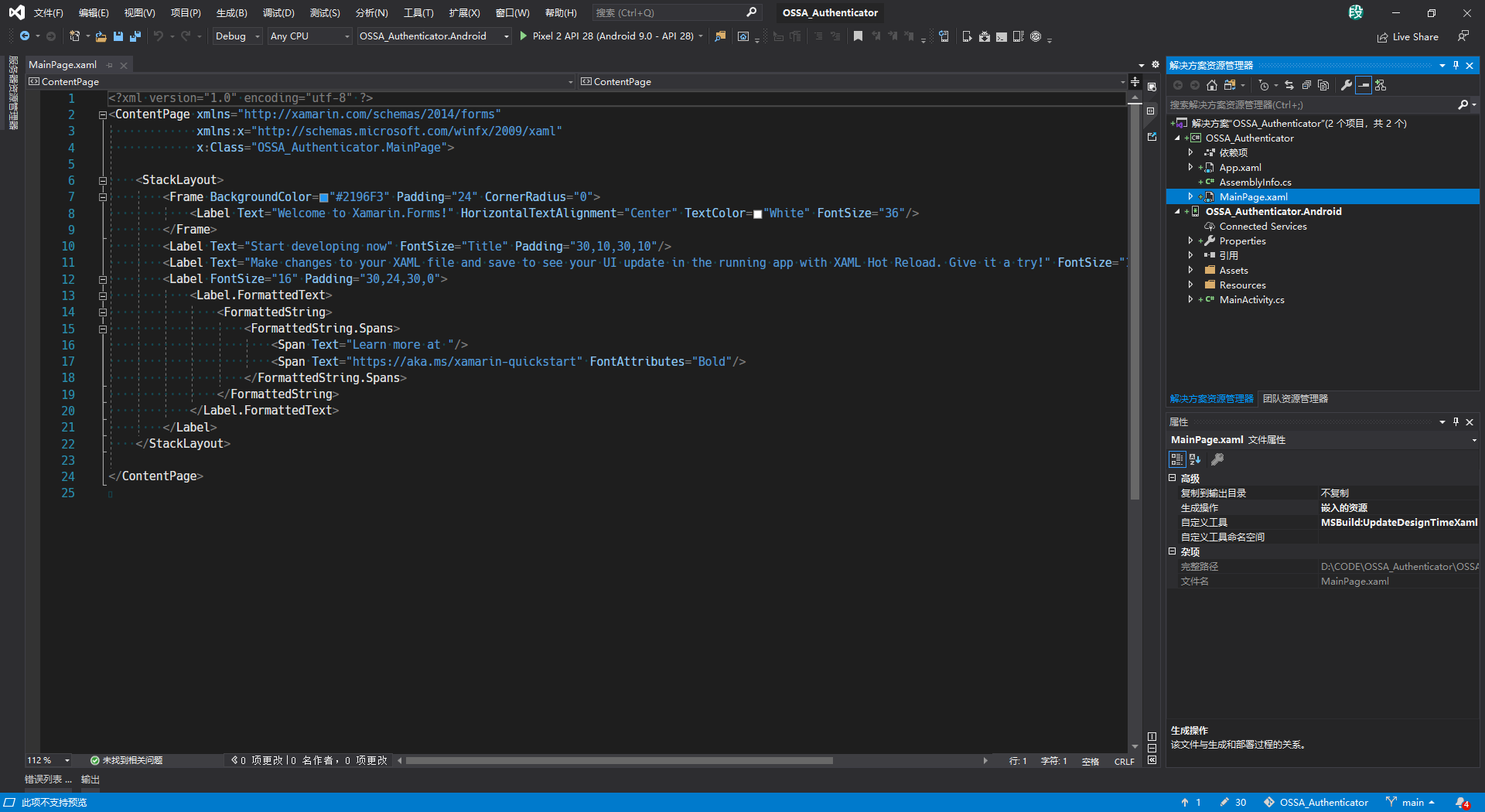Click the editor settings gear icon
Image resolution: width=1485 pixels, height=812 pixels.
coord(1156,65)
